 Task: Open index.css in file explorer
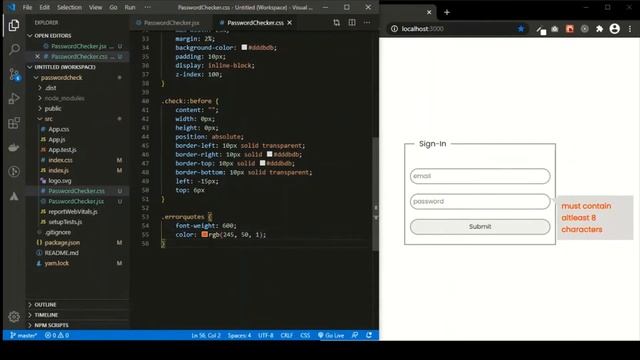click(60, 160)
